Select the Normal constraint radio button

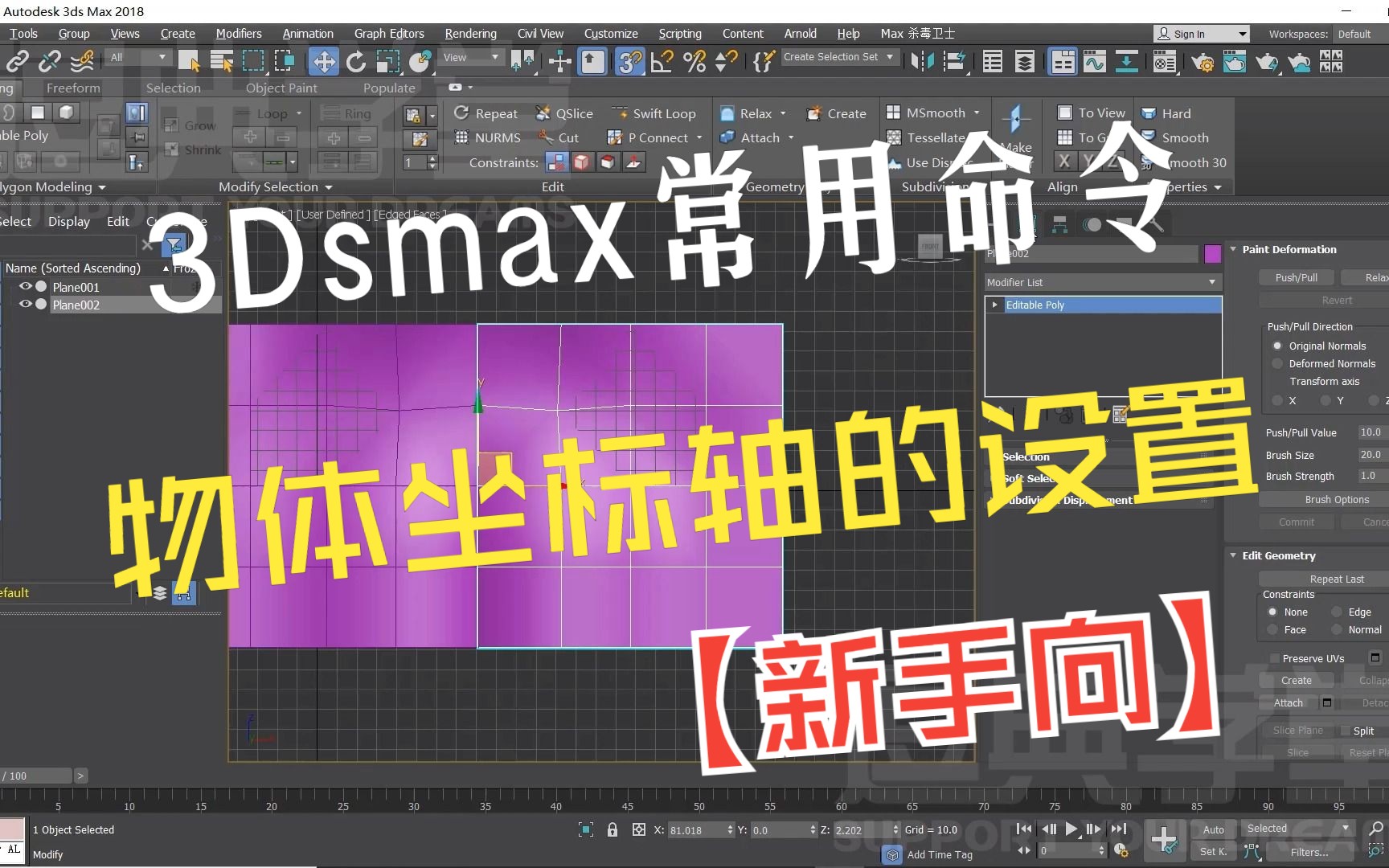(1337, 629)
